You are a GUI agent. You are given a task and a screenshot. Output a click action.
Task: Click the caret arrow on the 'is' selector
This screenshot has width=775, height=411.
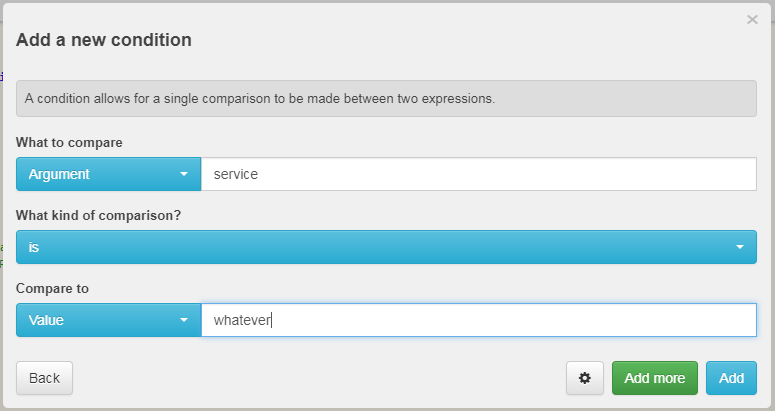click(x=740, y=247)
